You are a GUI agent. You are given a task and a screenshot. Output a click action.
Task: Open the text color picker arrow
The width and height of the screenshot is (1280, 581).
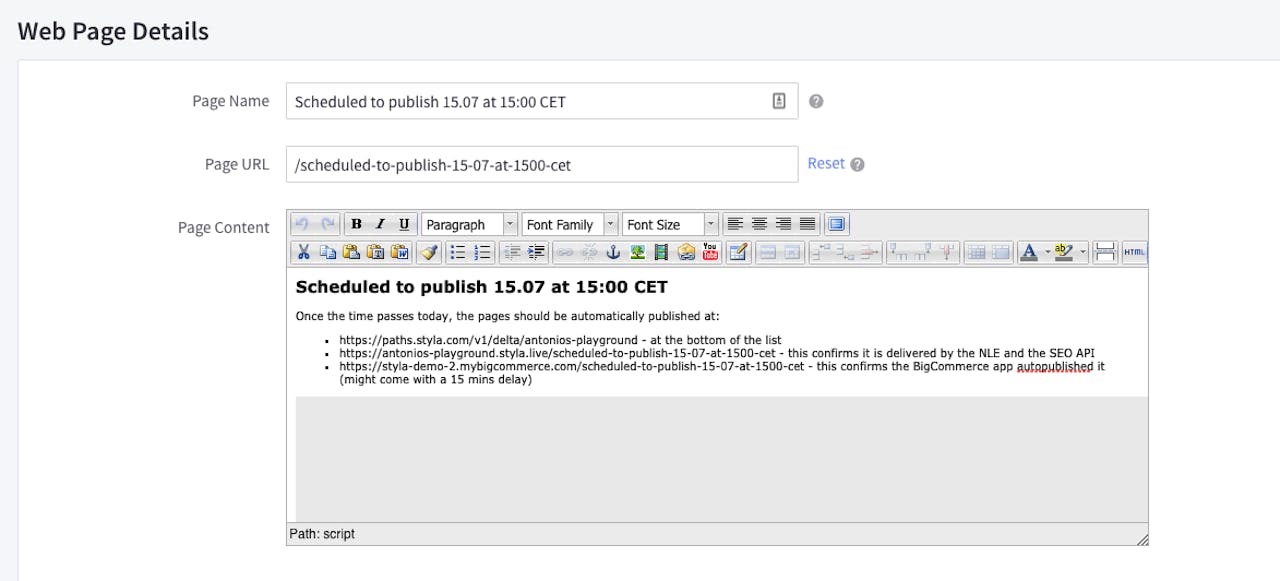[x=1047, y=253]
